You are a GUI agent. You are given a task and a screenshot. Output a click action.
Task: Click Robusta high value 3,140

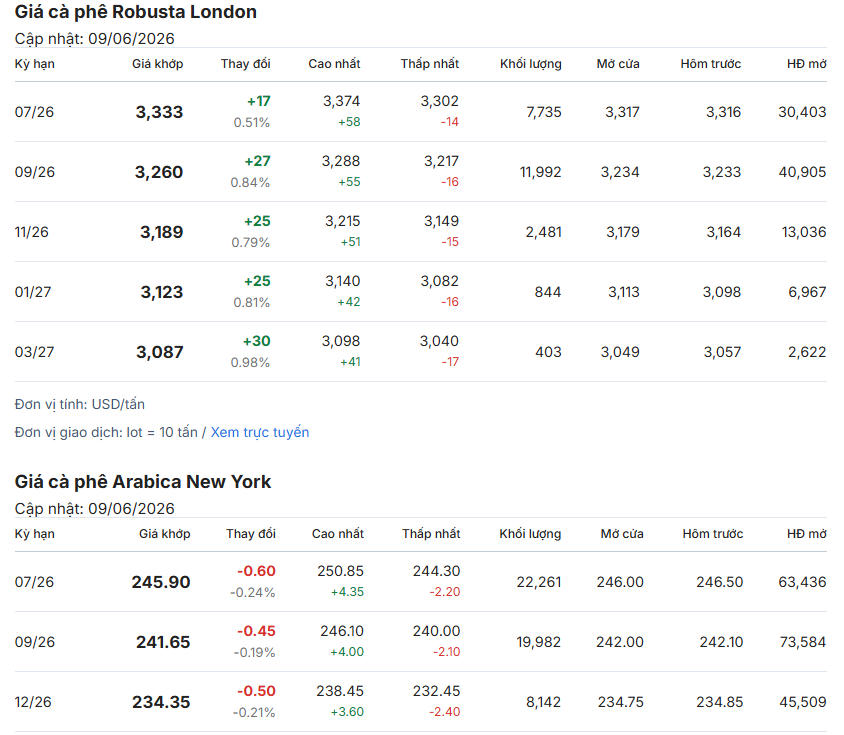342,281
